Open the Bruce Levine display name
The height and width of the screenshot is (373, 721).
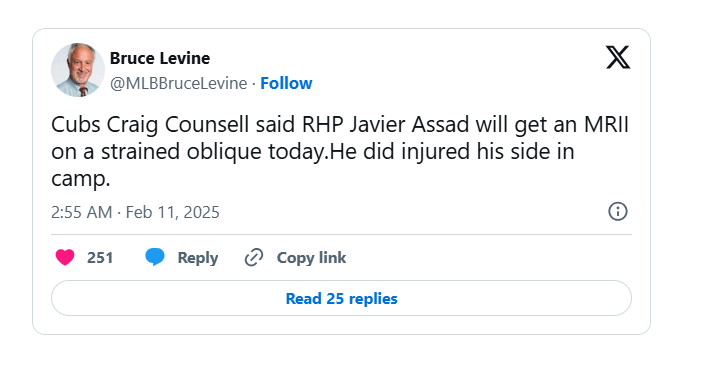pos(160,58)
